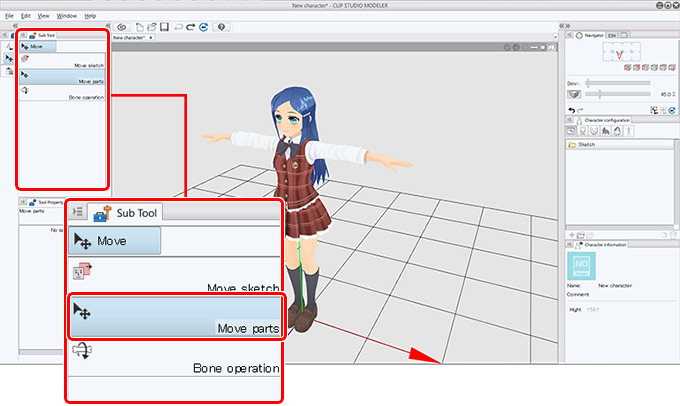This screenshot has width=680, height=406.
Task: Click the scrollbar of the Character configuration list
Action: pyautogui.click(x=676, y=183)
